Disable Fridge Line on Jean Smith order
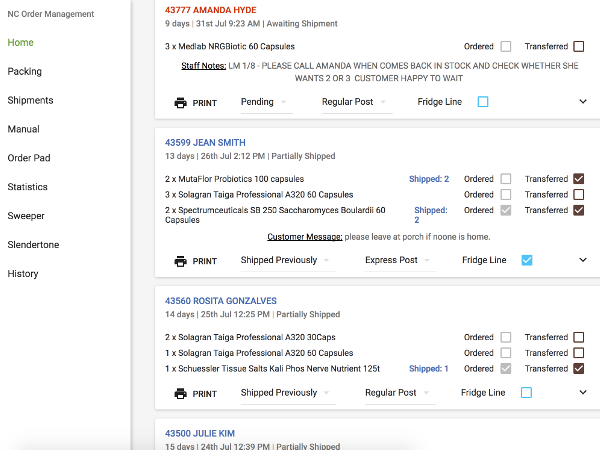 [527, 260]
